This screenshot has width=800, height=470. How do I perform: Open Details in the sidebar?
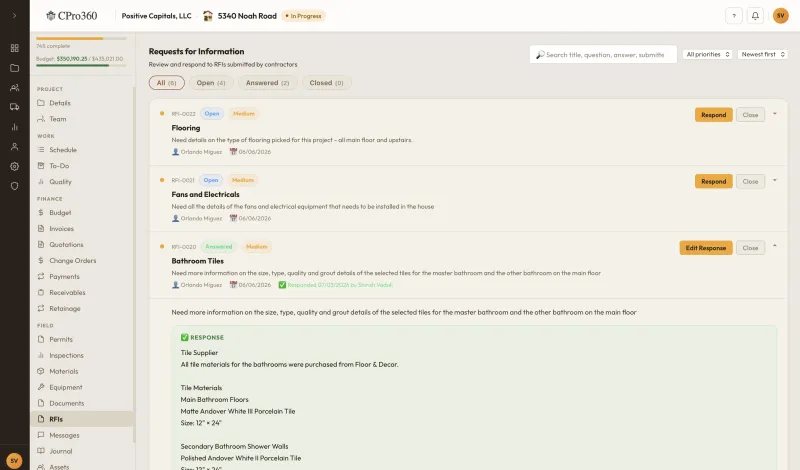pos(82,103)
